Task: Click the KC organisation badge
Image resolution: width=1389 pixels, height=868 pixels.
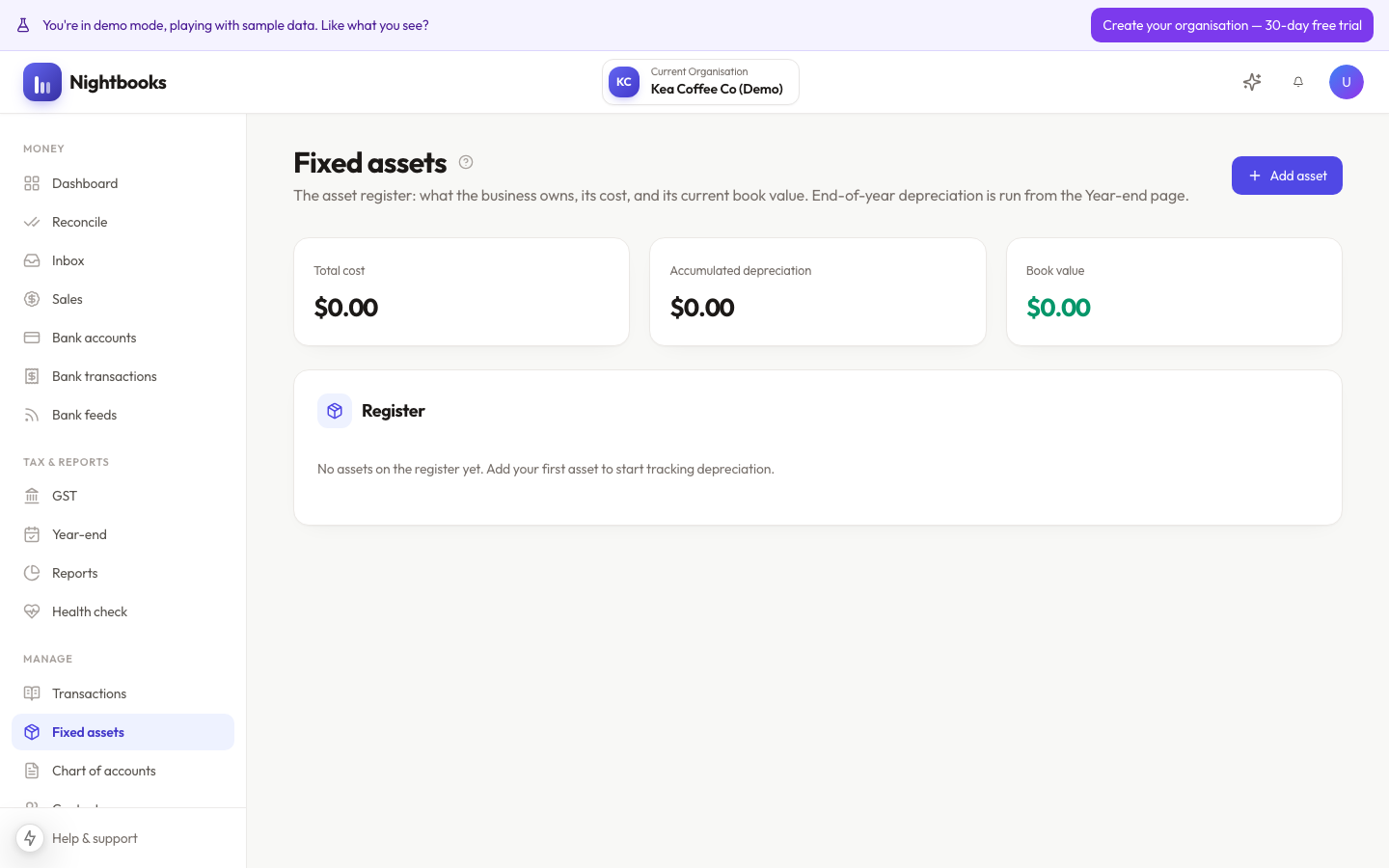Action: [624, 82]
